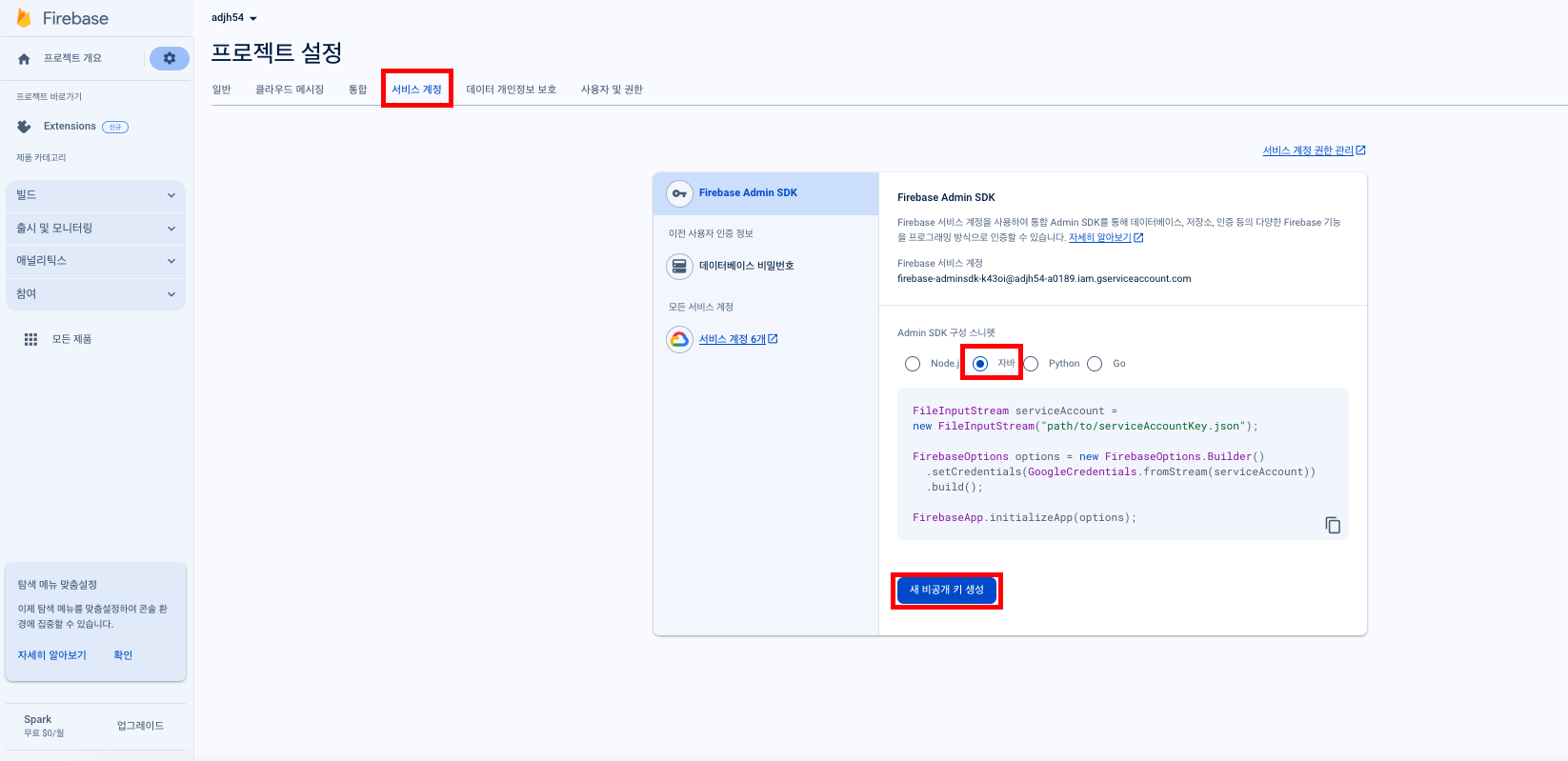Click external-link icon next to 서비스 계정 6개
The width and height of the screenshot is (1568, 761).
coord(773,339)
